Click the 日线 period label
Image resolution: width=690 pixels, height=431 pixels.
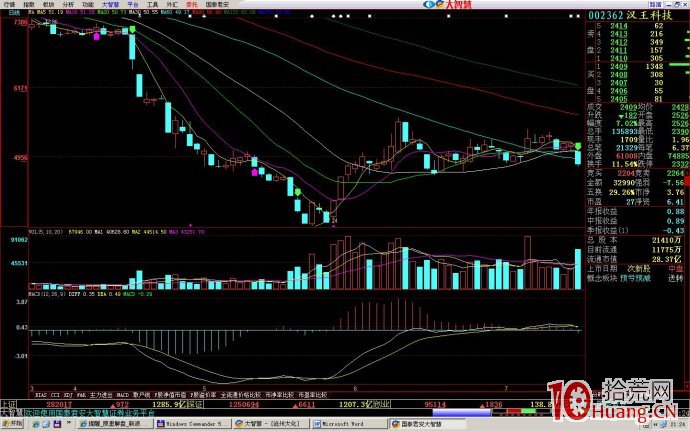click(14, 13)
